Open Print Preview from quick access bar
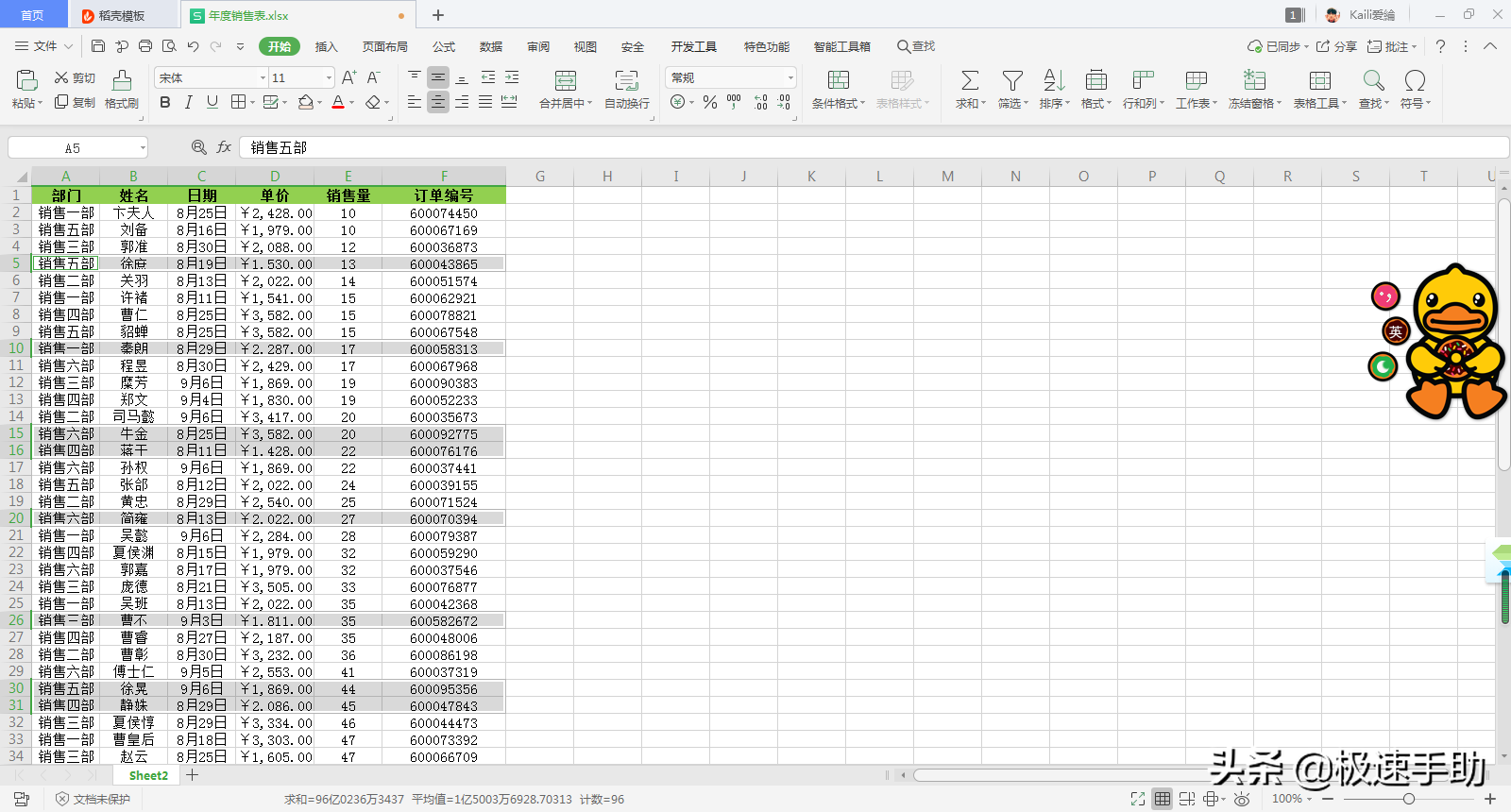1511x812 pixels. pyautogui.click(x=169, y=46)
